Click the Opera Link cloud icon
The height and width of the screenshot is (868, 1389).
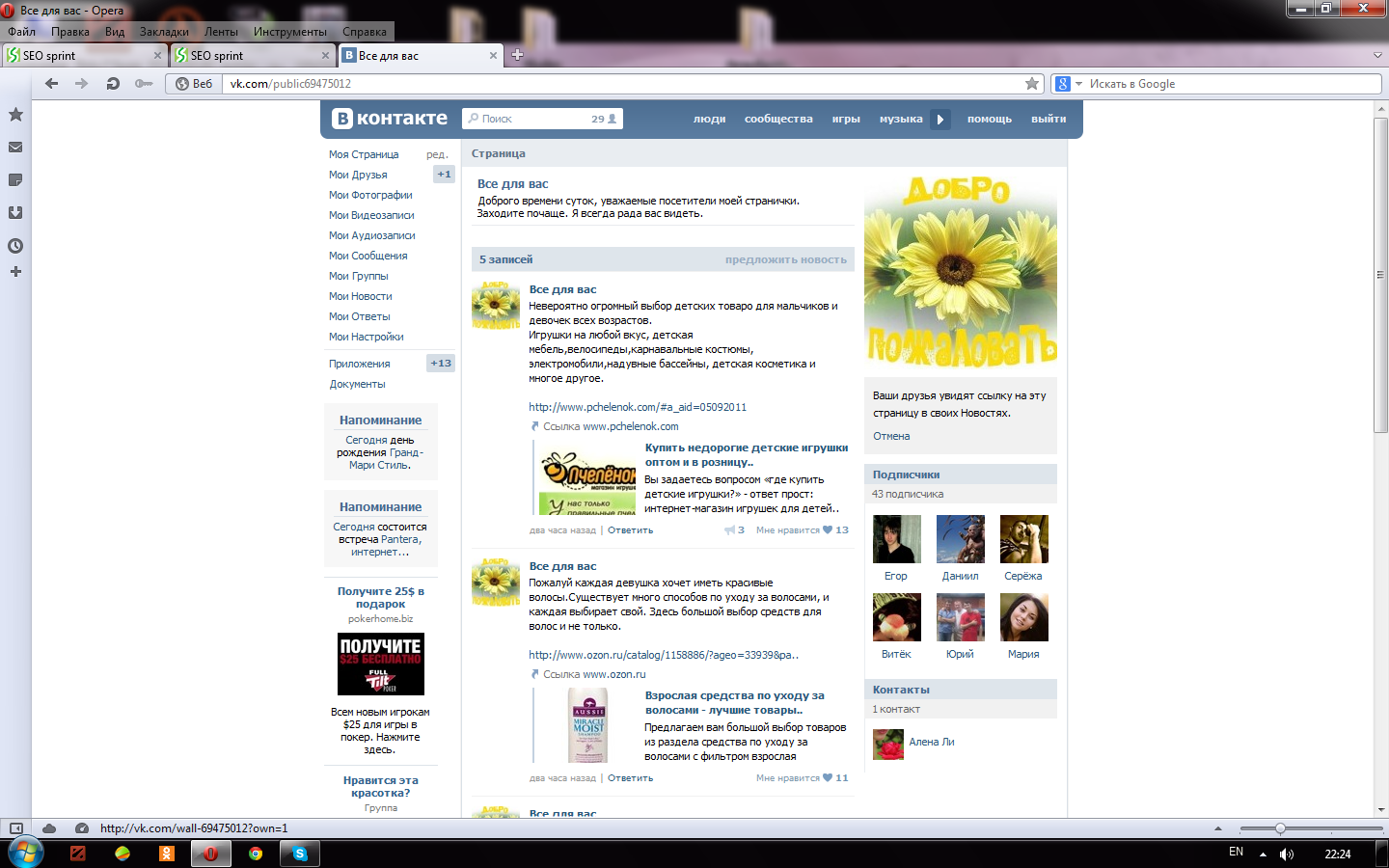click(49, 828)
